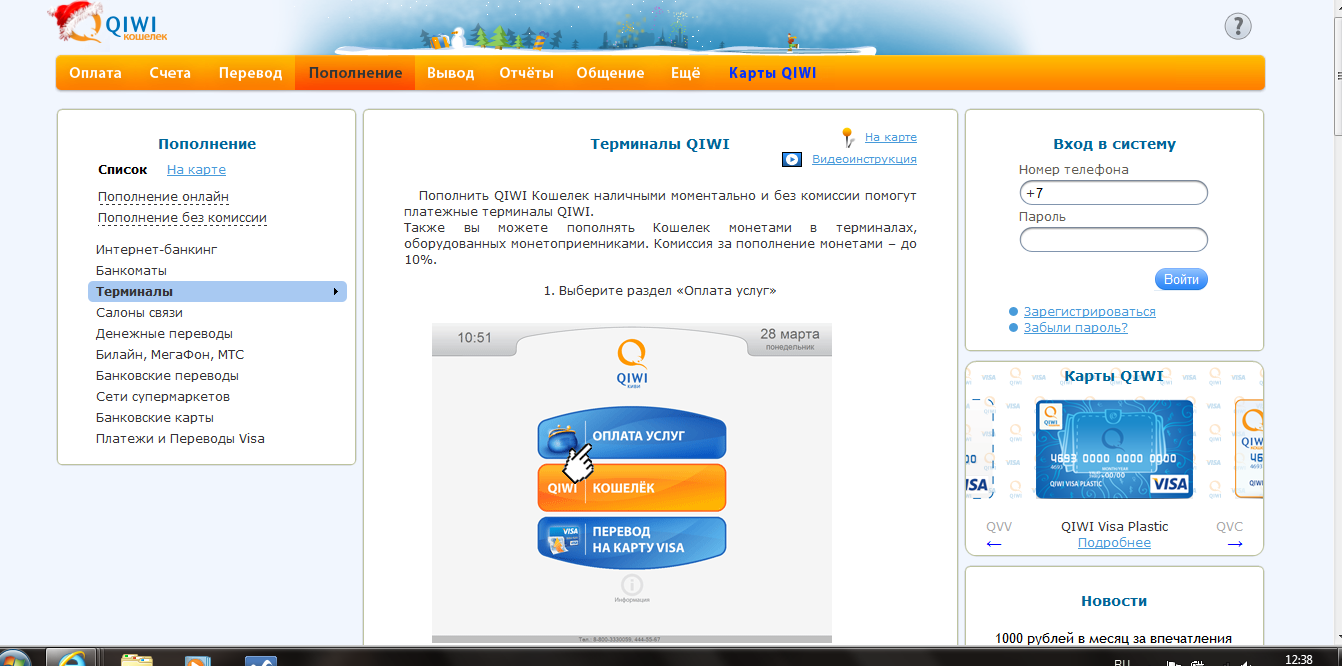Screen dimensions: 1342x666
Task: Open the Карты QIWI menu item
Action: [772, 73]
